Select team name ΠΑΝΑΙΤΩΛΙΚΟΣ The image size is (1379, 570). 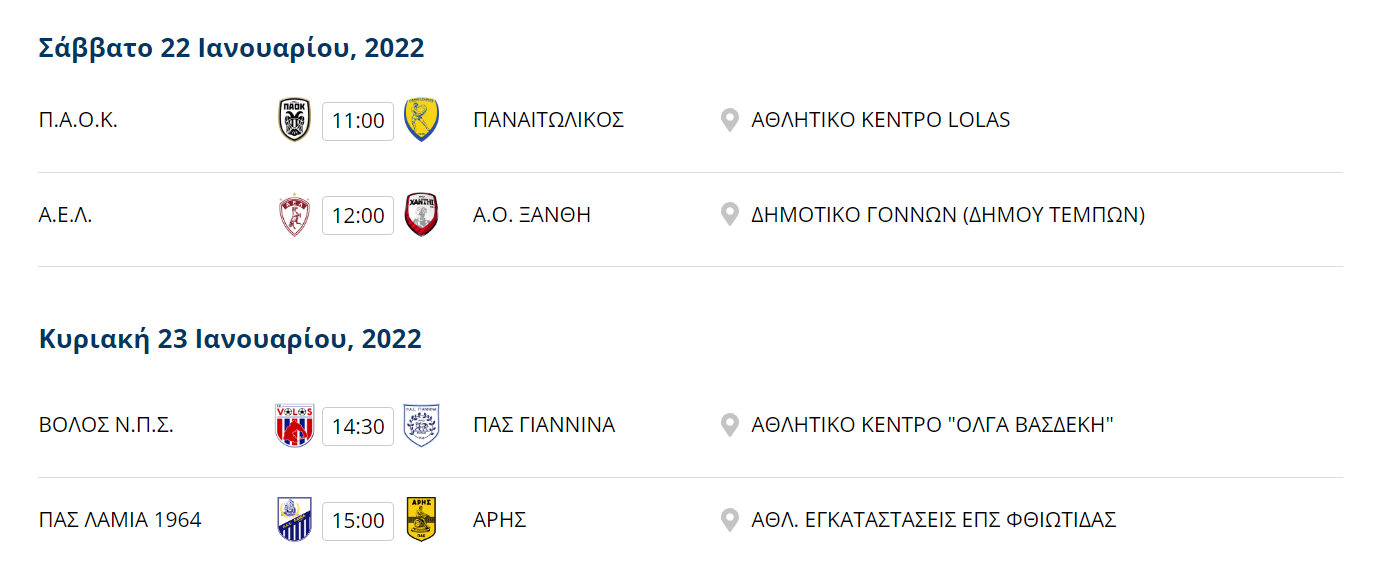click(x=549, y=120)
